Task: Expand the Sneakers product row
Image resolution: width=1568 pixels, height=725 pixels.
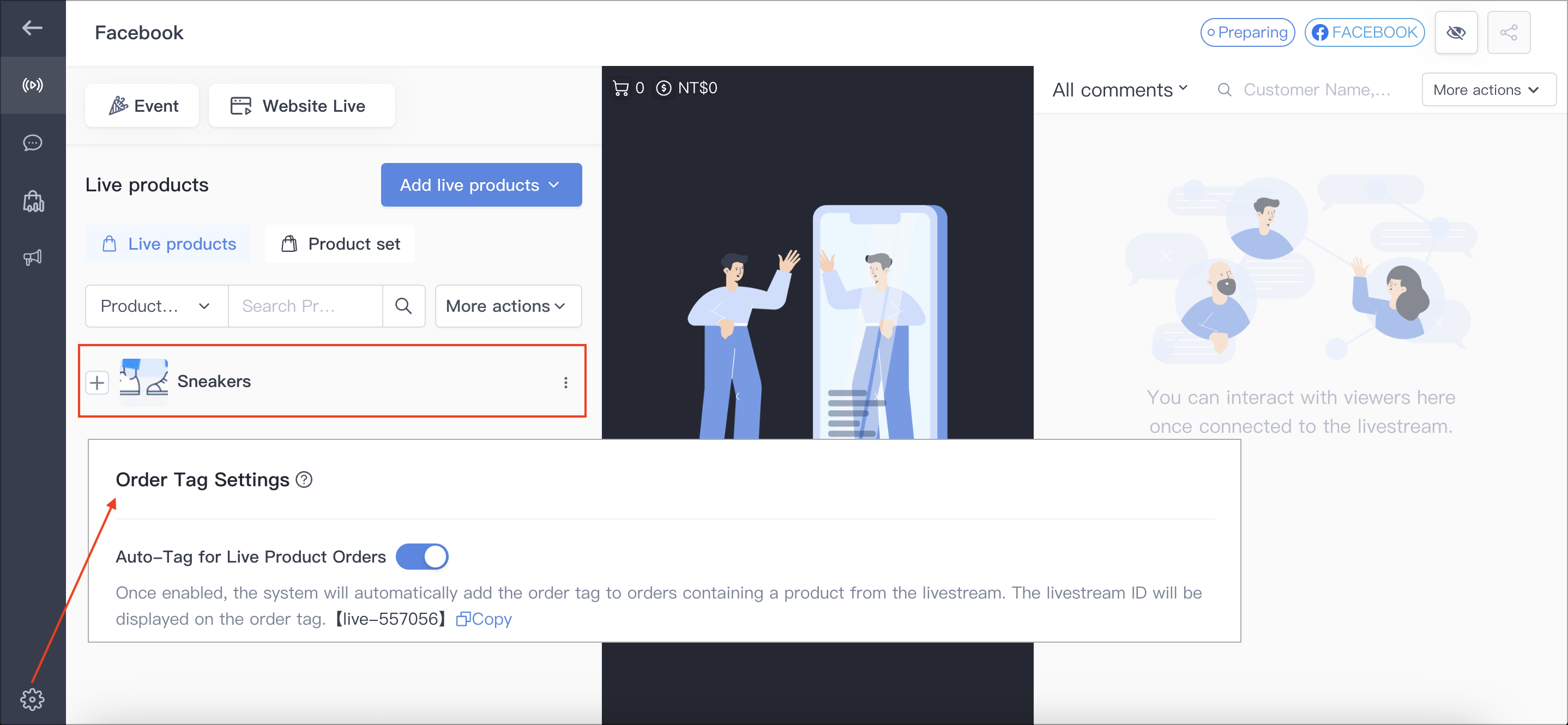Action: tap(97, 382)
